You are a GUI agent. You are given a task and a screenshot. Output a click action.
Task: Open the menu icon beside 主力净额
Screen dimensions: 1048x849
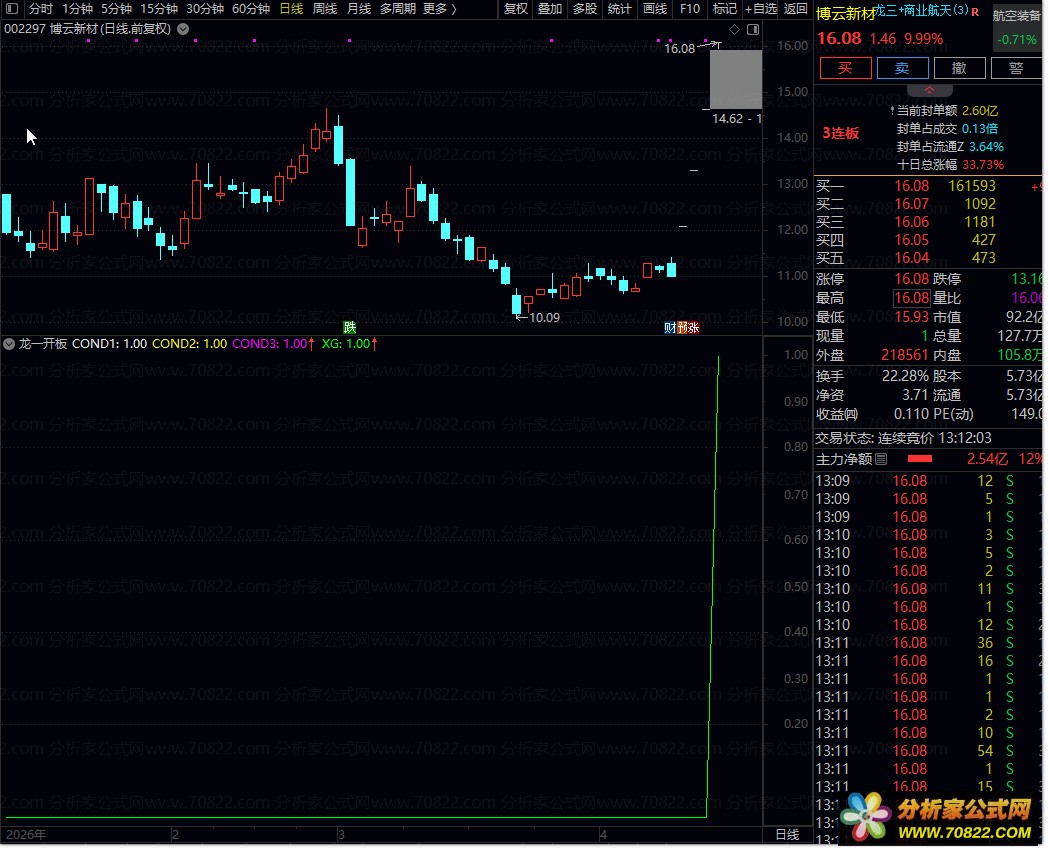click(x=880, y=460)
